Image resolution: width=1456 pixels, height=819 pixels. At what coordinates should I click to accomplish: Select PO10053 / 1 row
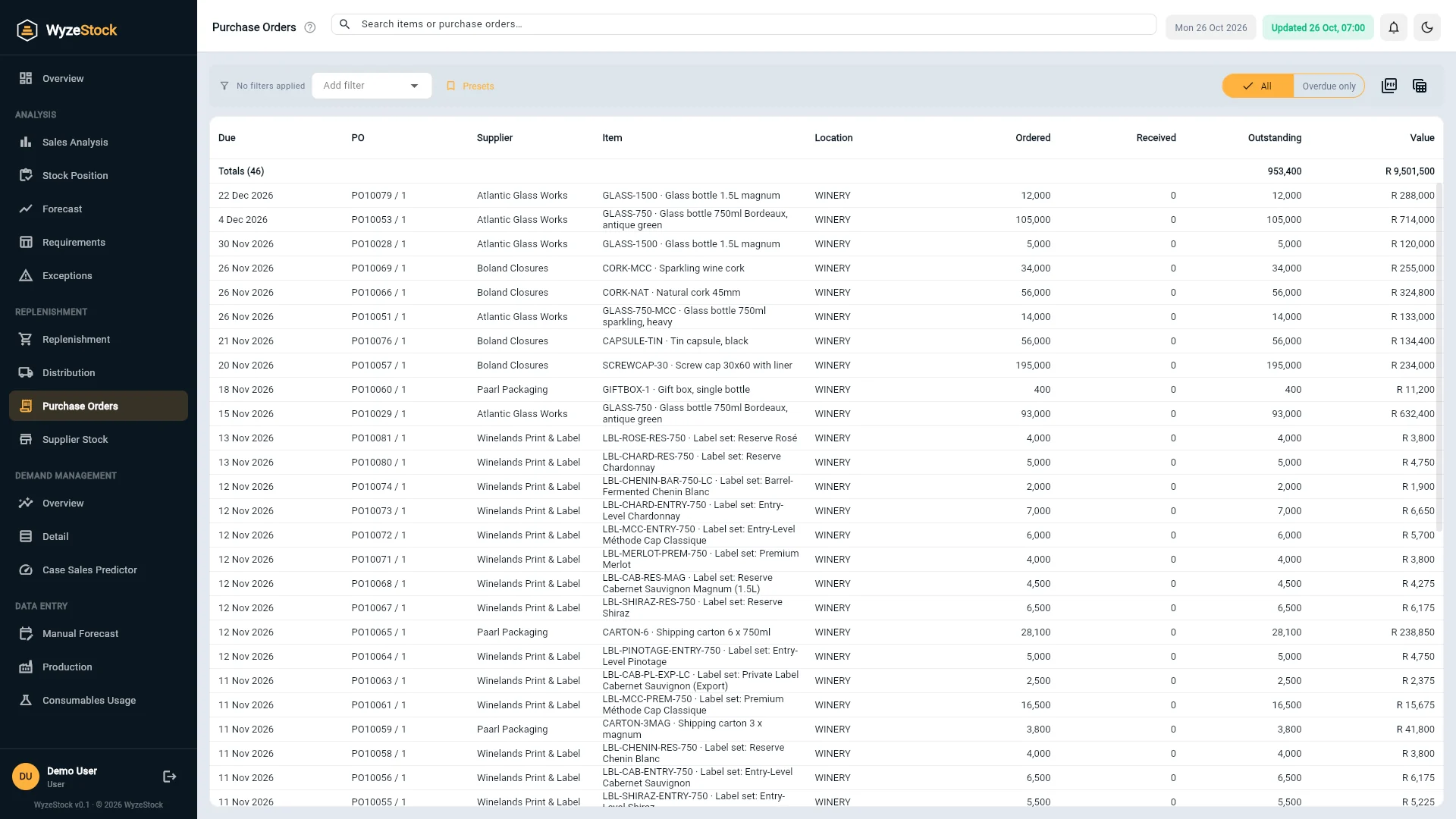pyautogui.click(x=826, y=220)
